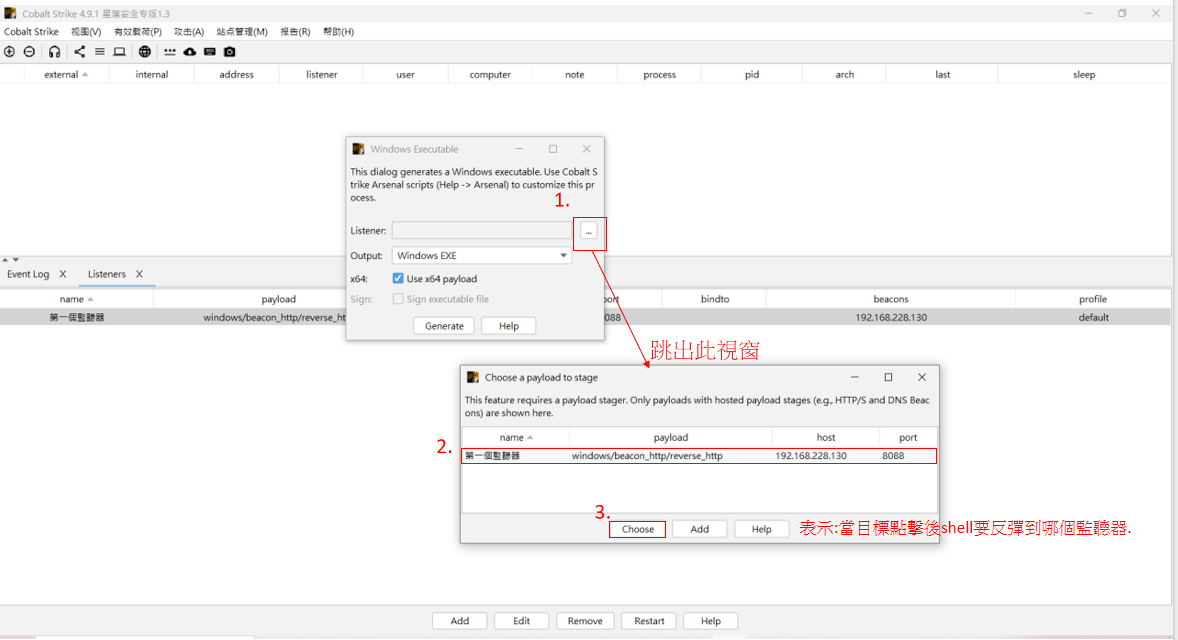Image resolution: width=1178 pixels, height=640 pixels.
Task: Click Restart button at bottom of Listeners
Action: pos(649,621)
